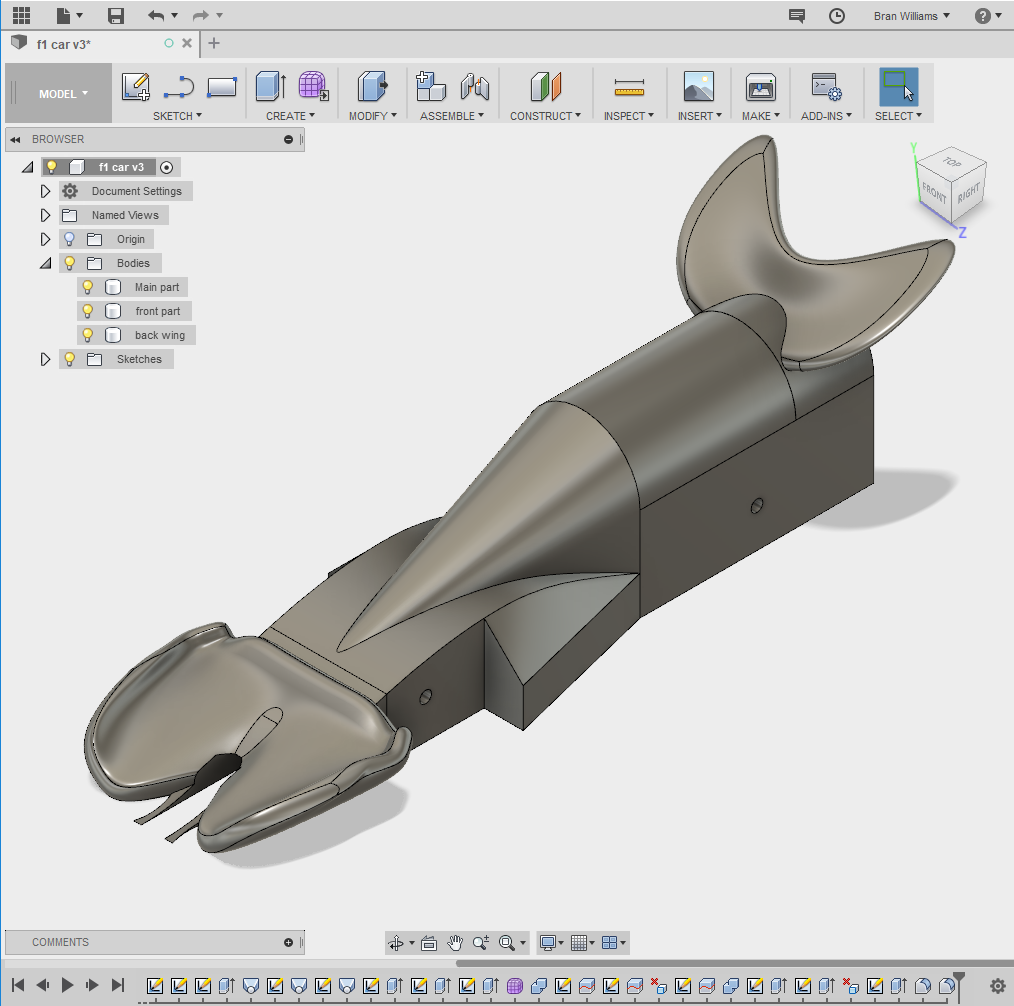Toggle visibility of the Sketches folder

(x=70, y=359)
